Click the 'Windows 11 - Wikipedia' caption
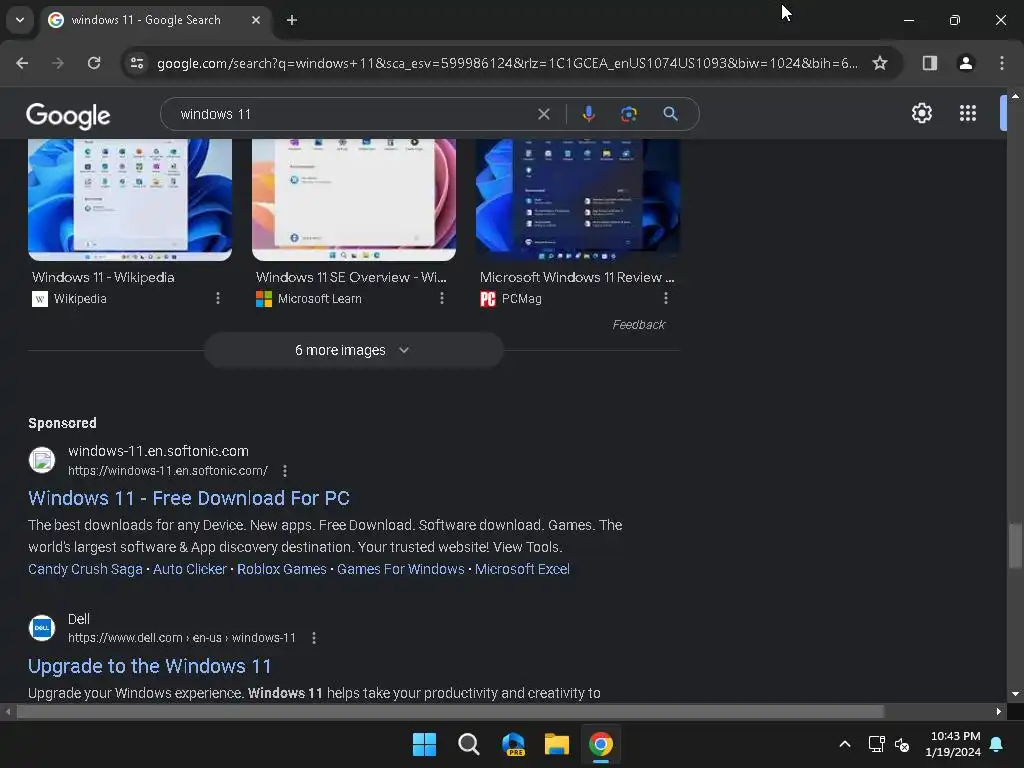1024x768 pixels. [x=103, y=277]
